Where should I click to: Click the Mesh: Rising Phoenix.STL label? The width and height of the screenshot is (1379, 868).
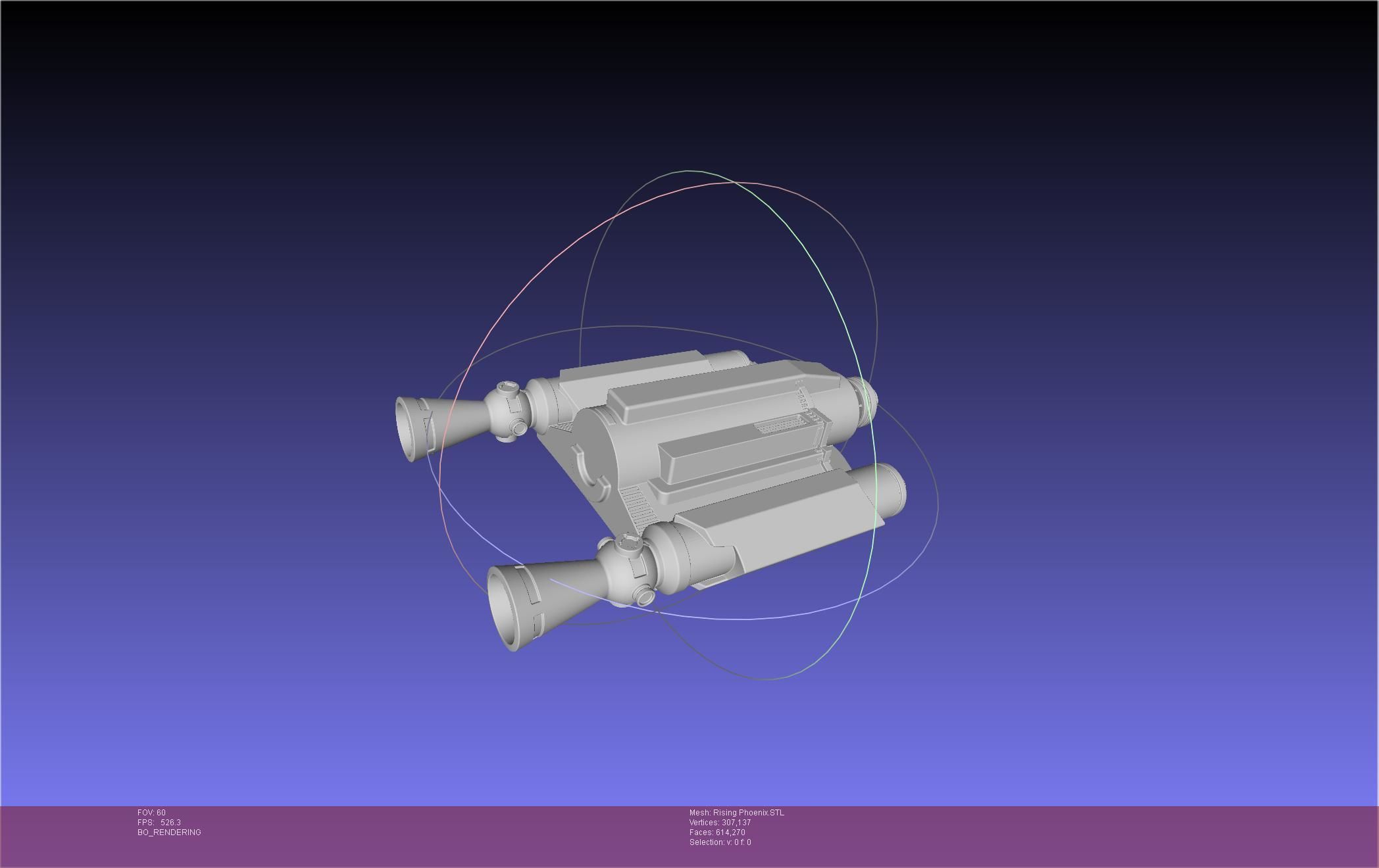coord(737,813)
